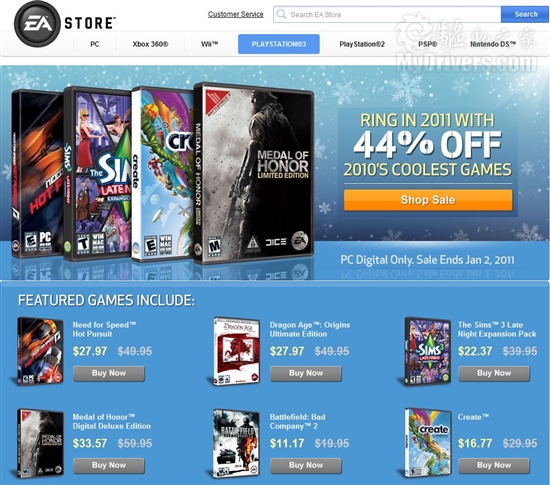550x485 pixels.
Task: Click in the Search EA Store field
Action: (387, 14)
